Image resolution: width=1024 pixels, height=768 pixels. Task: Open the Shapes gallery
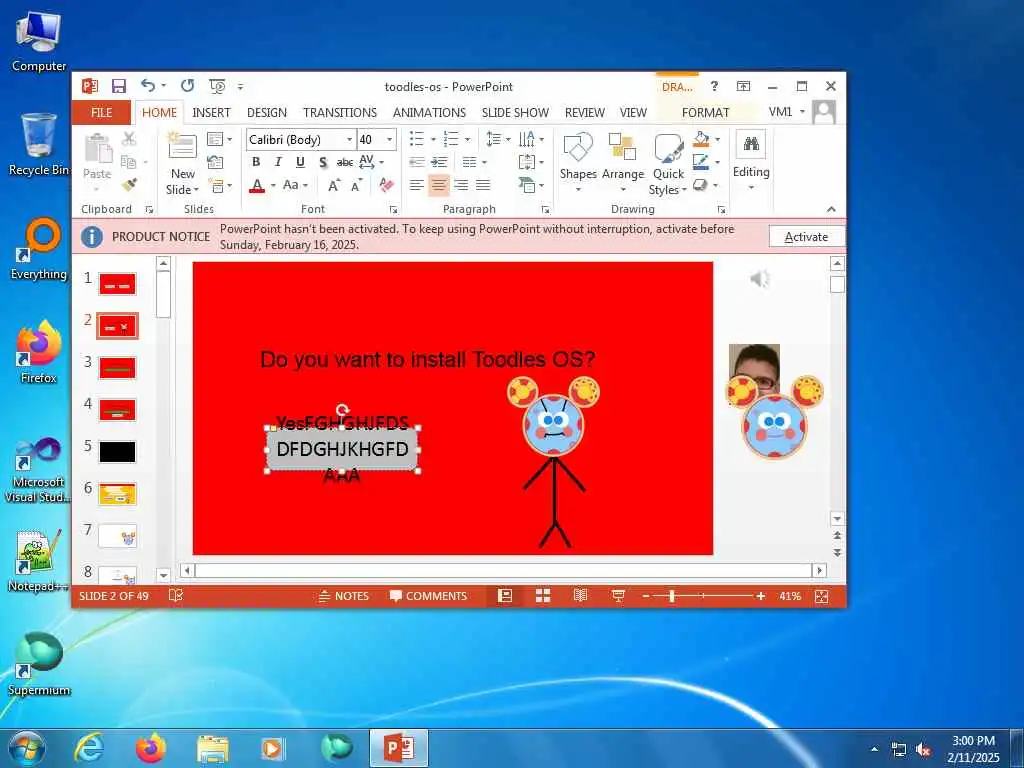[x=578, y=163]
